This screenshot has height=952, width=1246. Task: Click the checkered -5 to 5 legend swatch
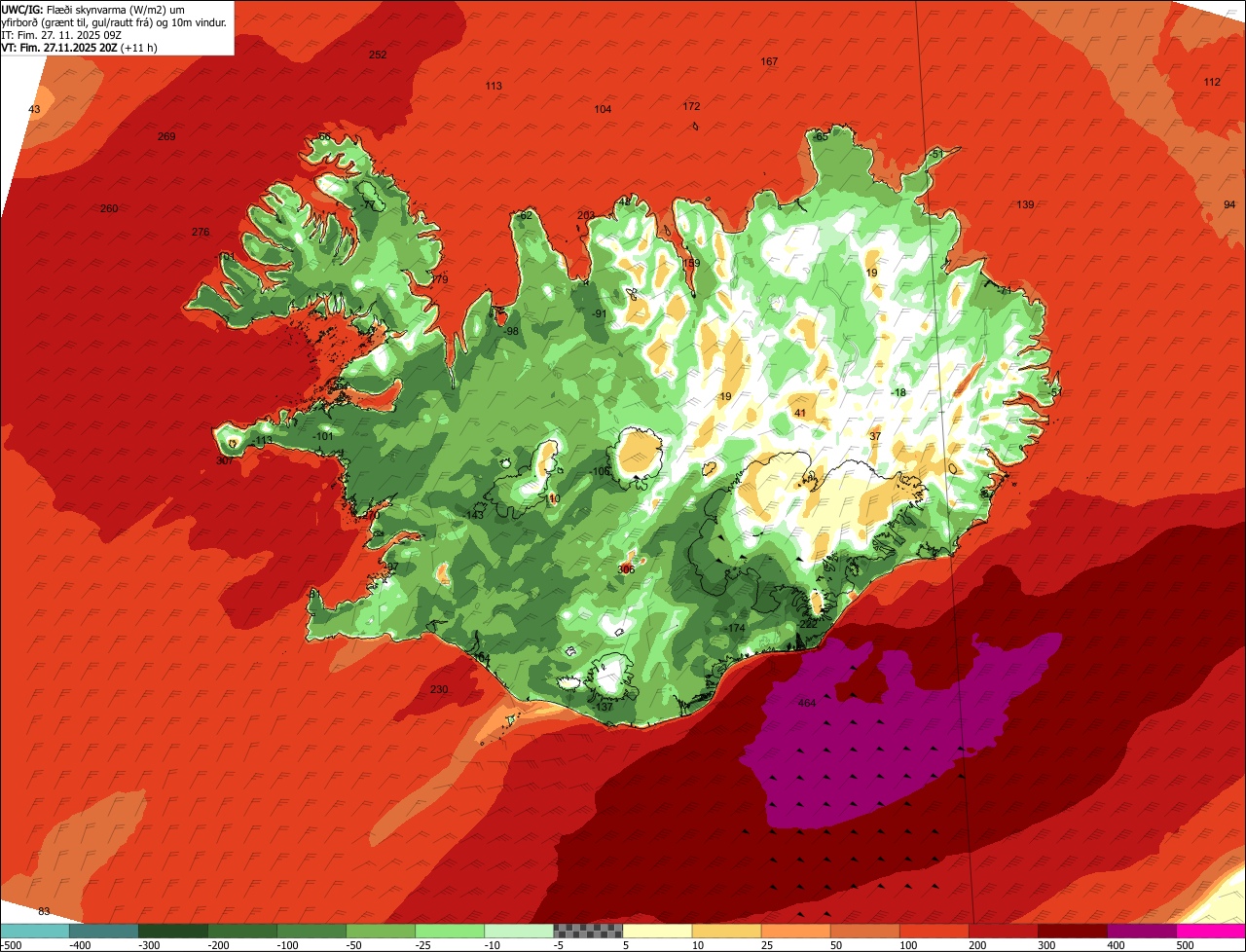(588, 931)
